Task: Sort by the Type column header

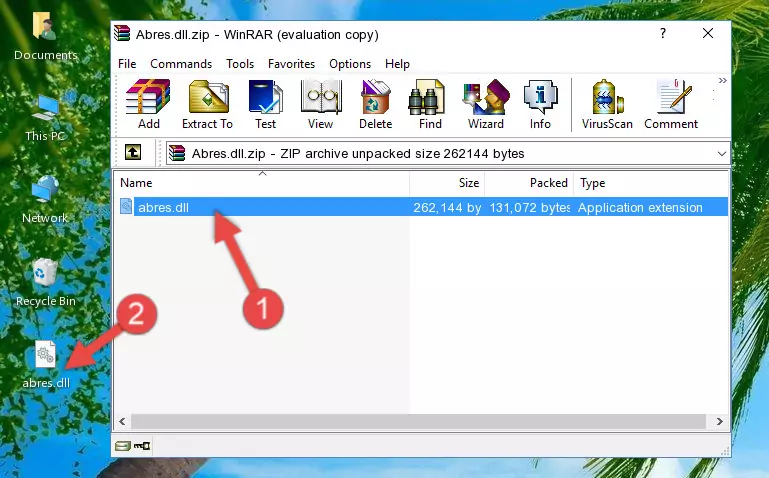Action: tap(651, 183)
